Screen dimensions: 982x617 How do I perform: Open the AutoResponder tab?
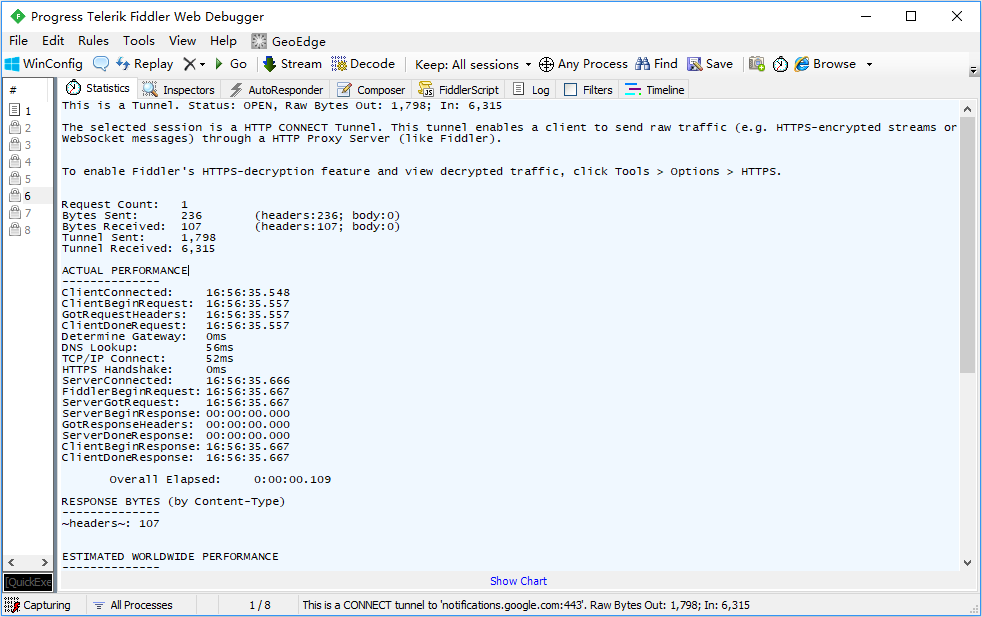click(276, 90)
